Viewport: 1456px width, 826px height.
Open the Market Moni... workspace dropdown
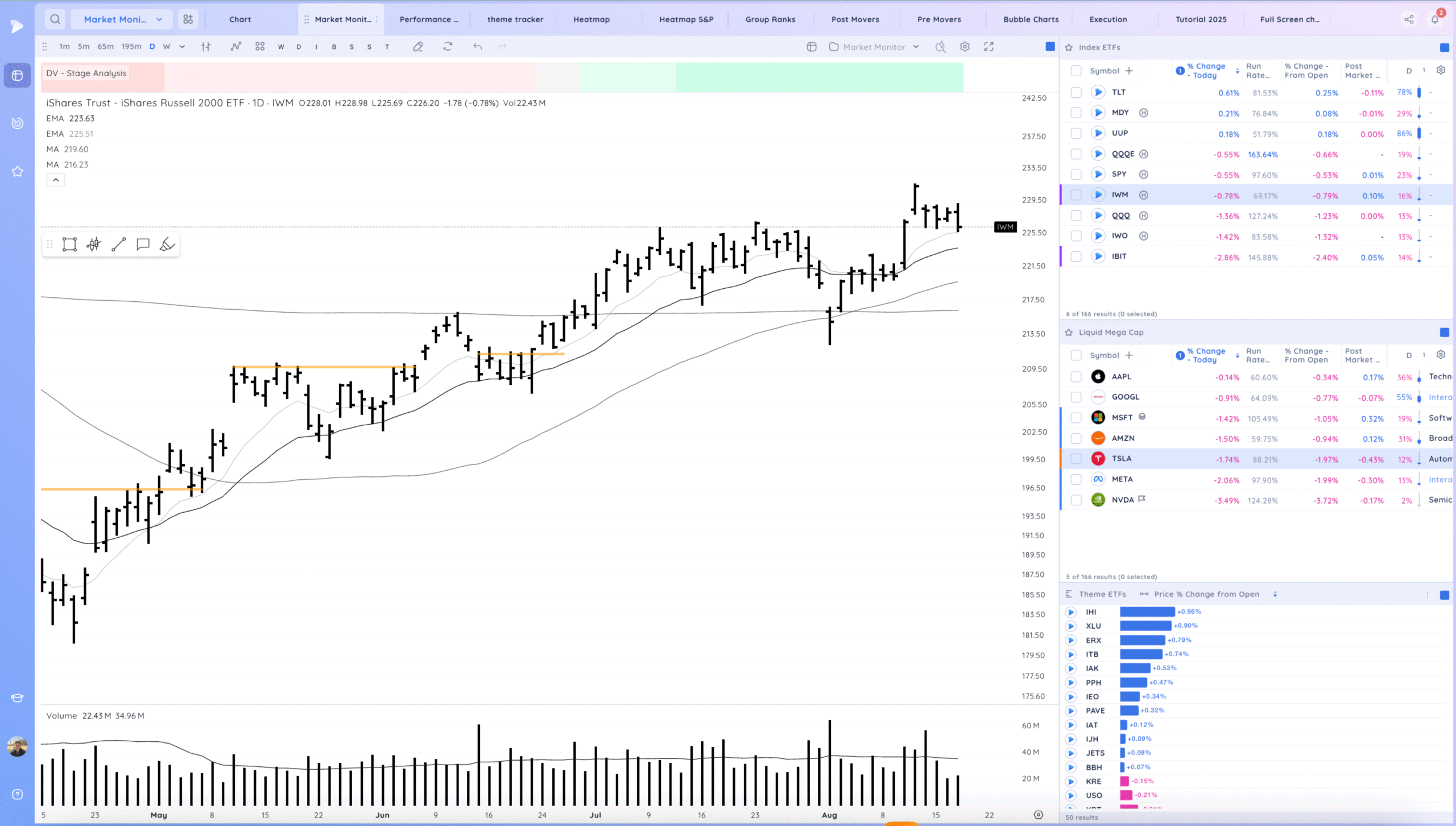tap(123, 19)
